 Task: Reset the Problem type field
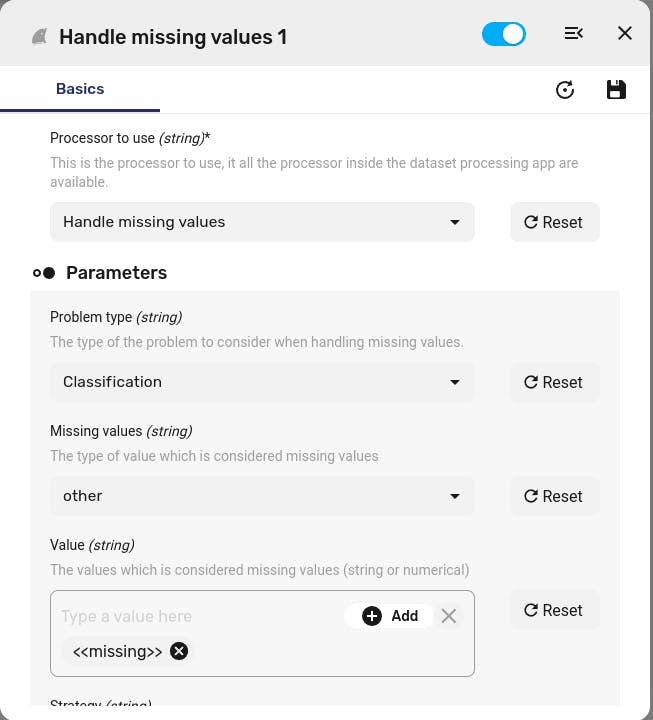pos(554,382)
